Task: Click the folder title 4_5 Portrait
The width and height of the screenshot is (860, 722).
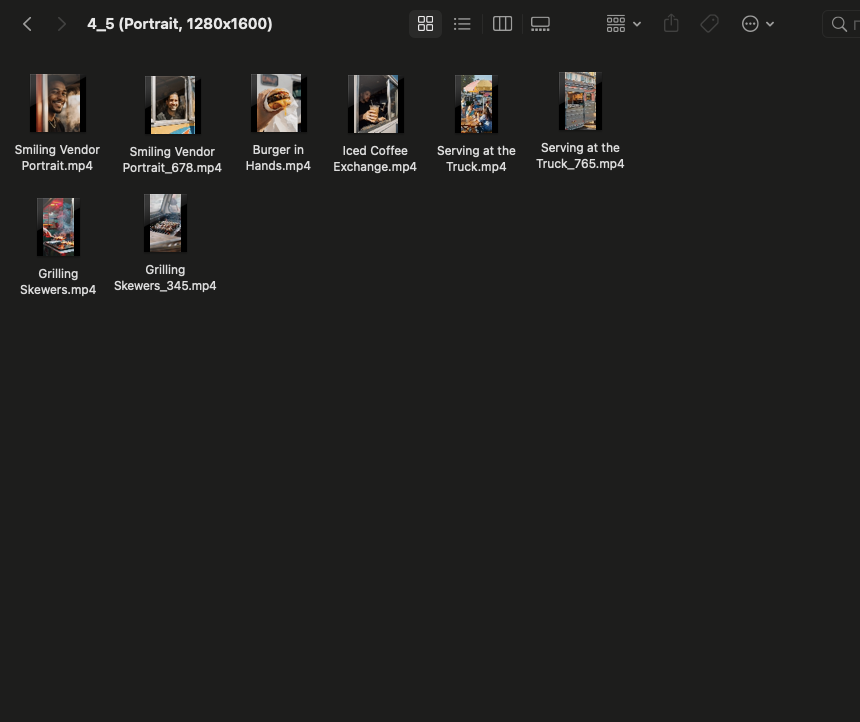Action: click(x=179, y=24)
